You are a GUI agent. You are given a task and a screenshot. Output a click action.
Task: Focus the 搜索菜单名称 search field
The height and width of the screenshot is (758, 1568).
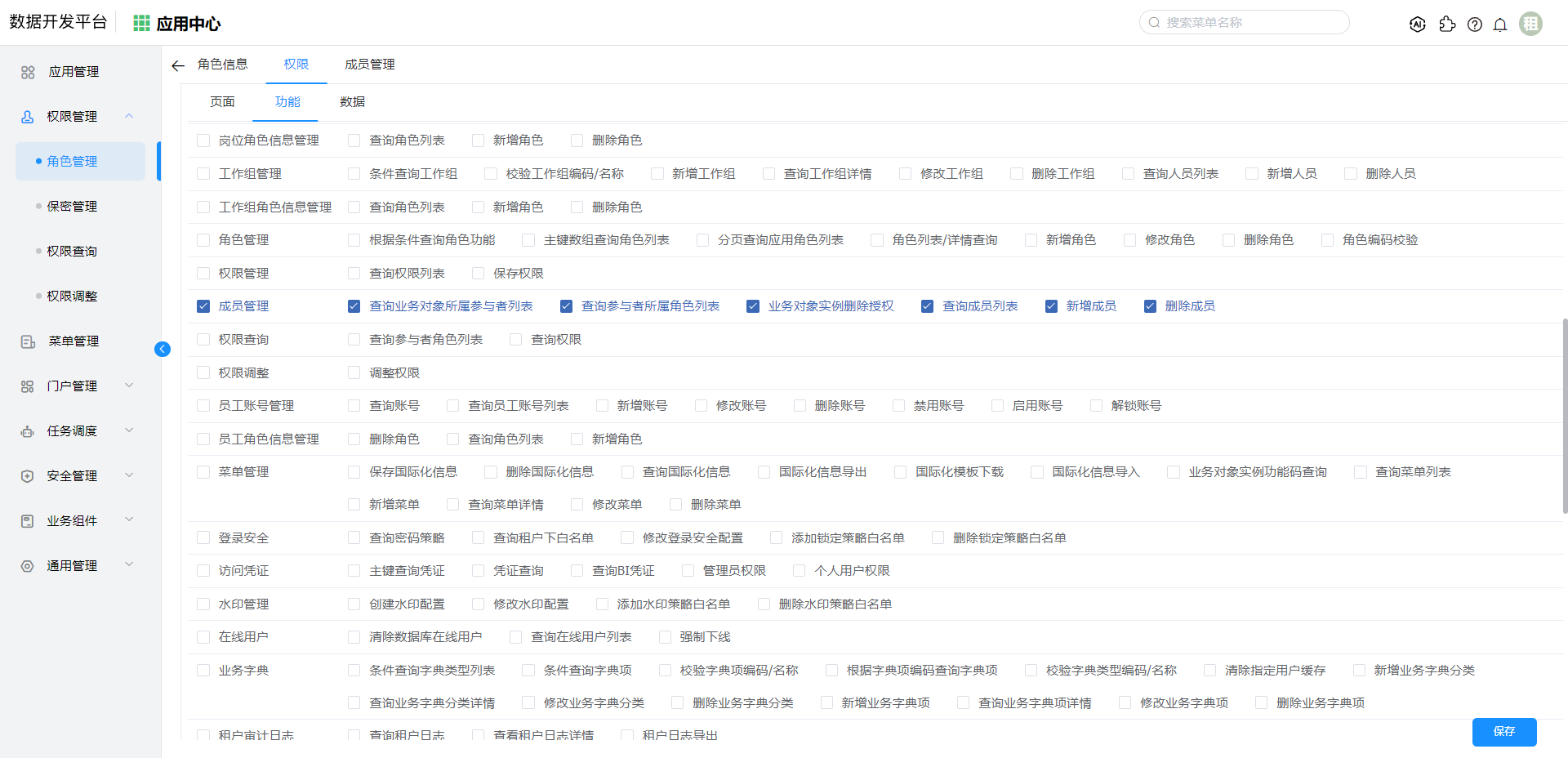(x=1249, y=23)
